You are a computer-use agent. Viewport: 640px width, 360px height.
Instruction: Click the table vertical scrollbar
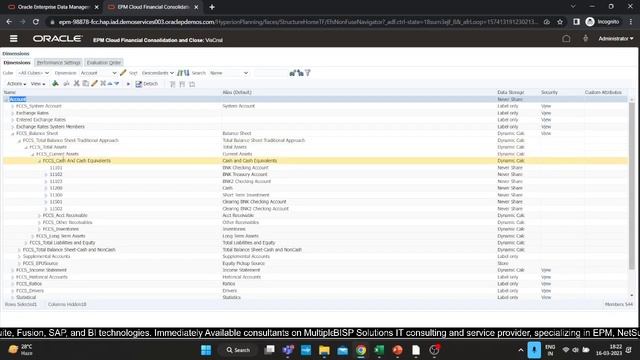click(632, 186)
